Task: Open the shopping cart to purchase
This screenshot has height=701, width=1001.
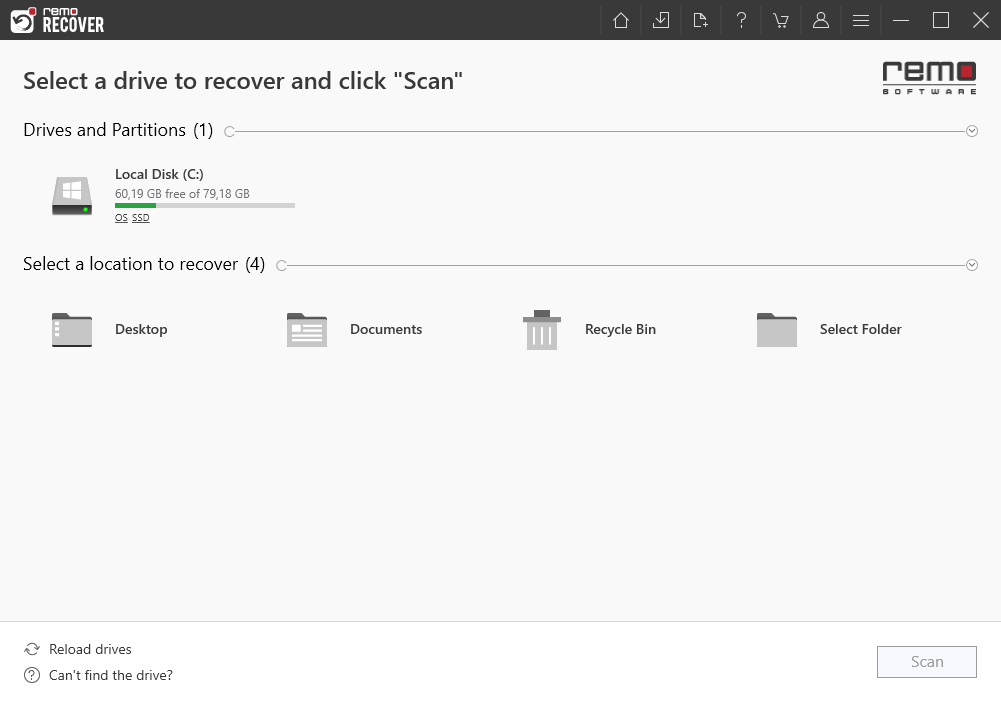Action: [780, 20]
